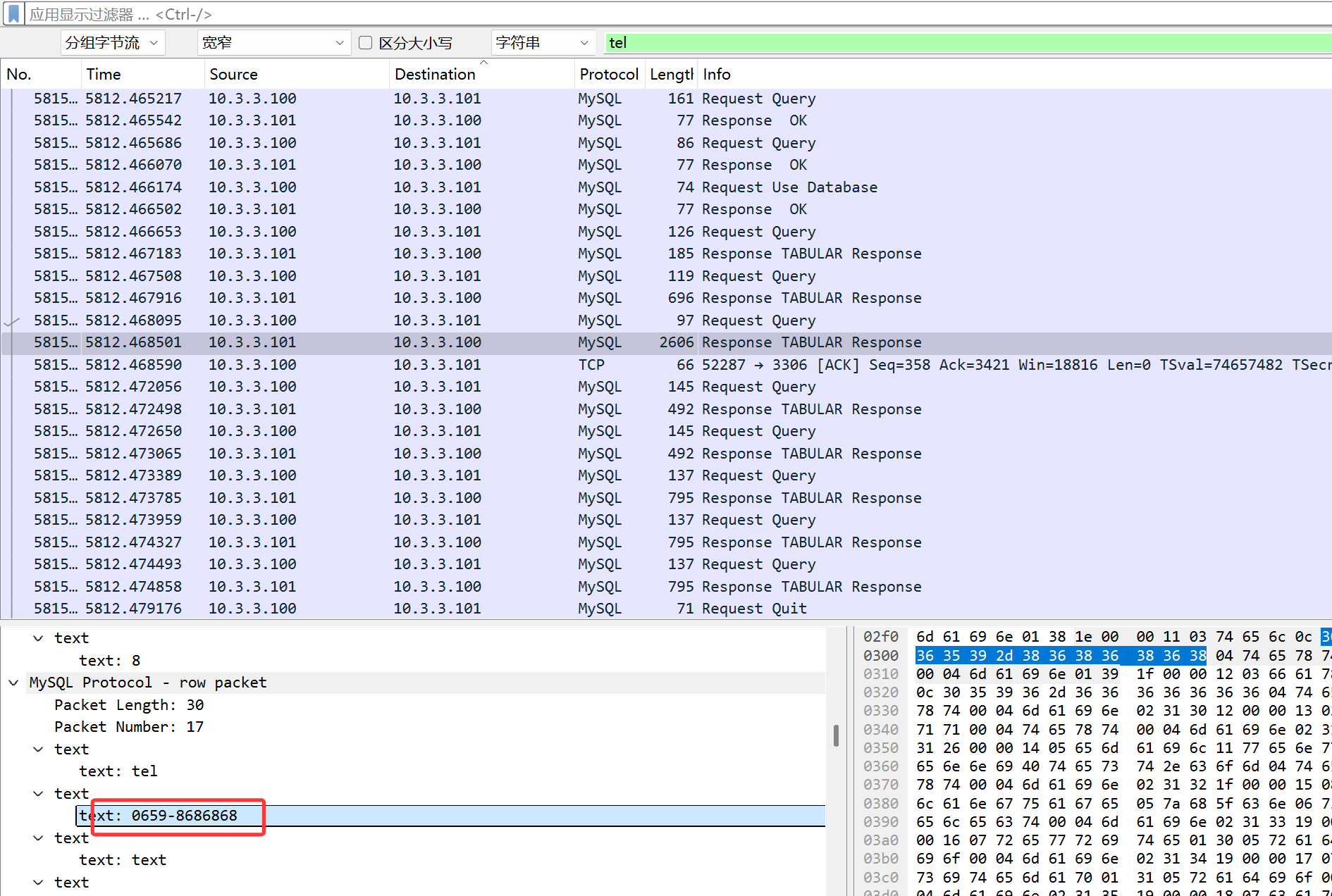Screen dimensions: 1332x896
Task: Select the TABULAR Response packet at 5812.474858
Action: pyautogui.click(x=666, y=587)
